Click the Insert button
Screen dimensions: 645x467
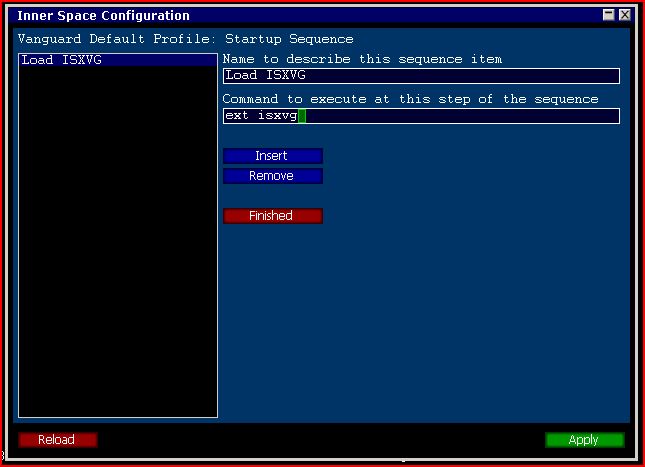273,156
